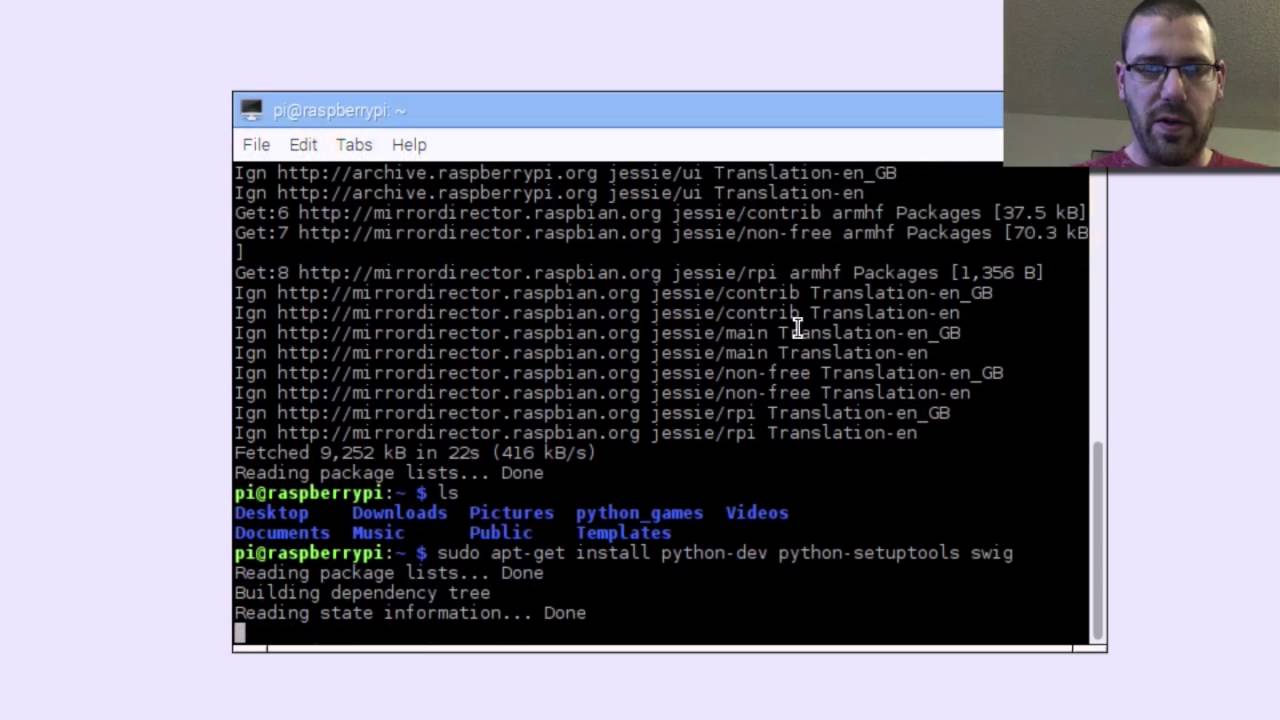Image resolution: width=1280 pixels, height=720 pixels.
Task: Click the Pictures folder name
Action: coord(511,513)
